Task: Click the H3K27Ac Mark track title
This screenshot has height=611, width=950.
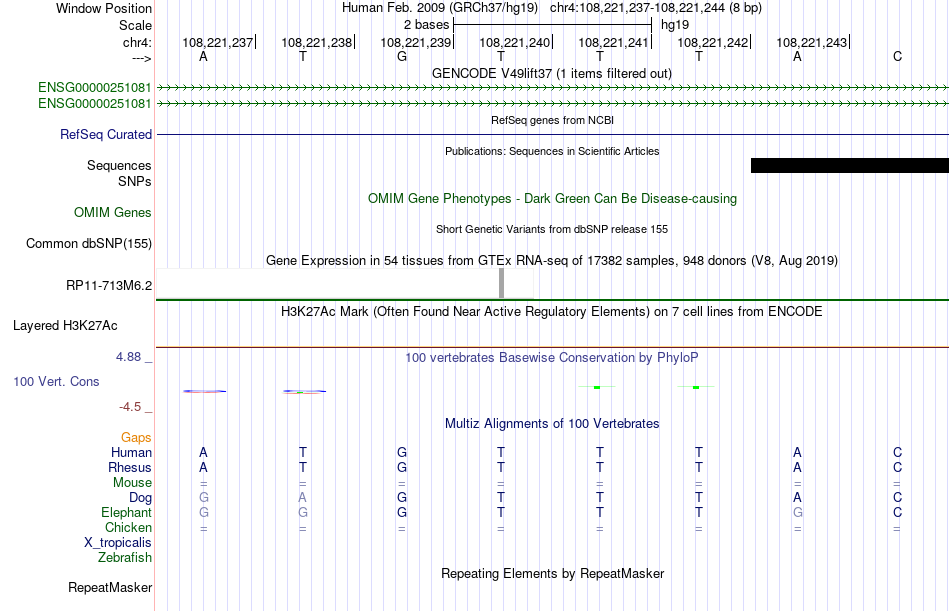Action: pyautogui.click(x=552, y=312)
